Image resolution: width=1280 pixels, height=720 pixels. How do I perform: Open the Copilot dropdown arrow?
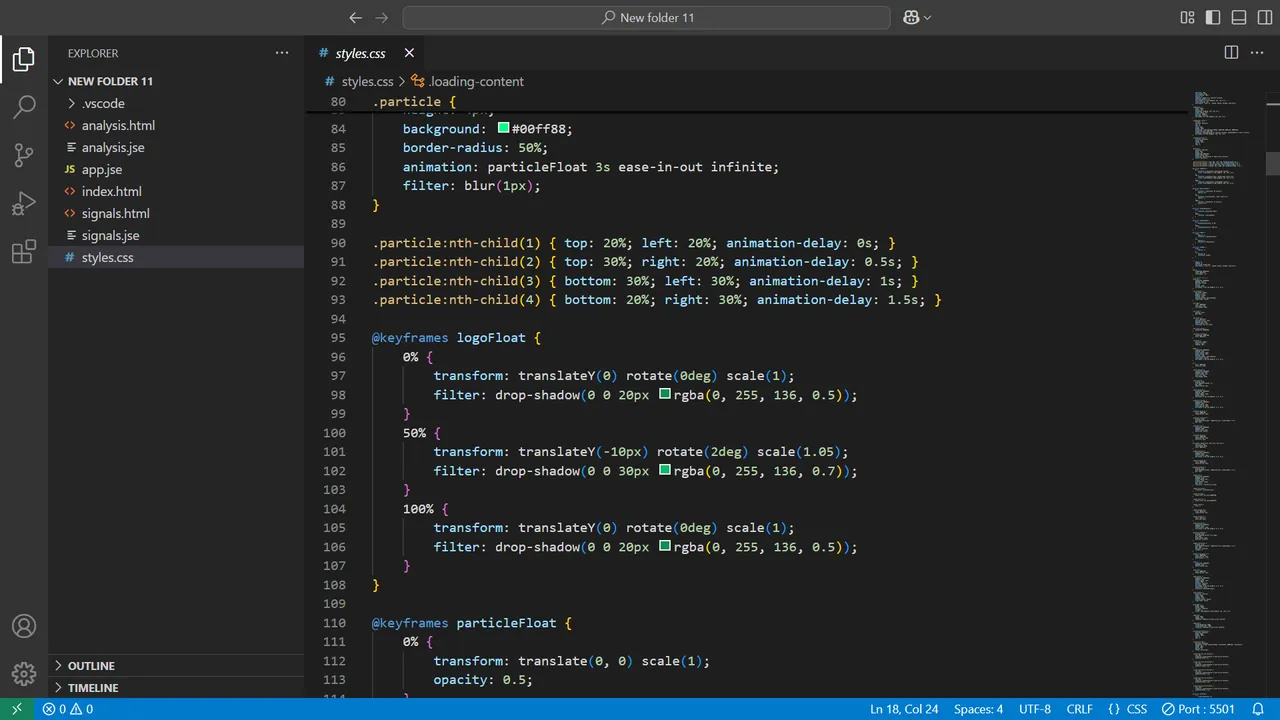coord(927,17)
